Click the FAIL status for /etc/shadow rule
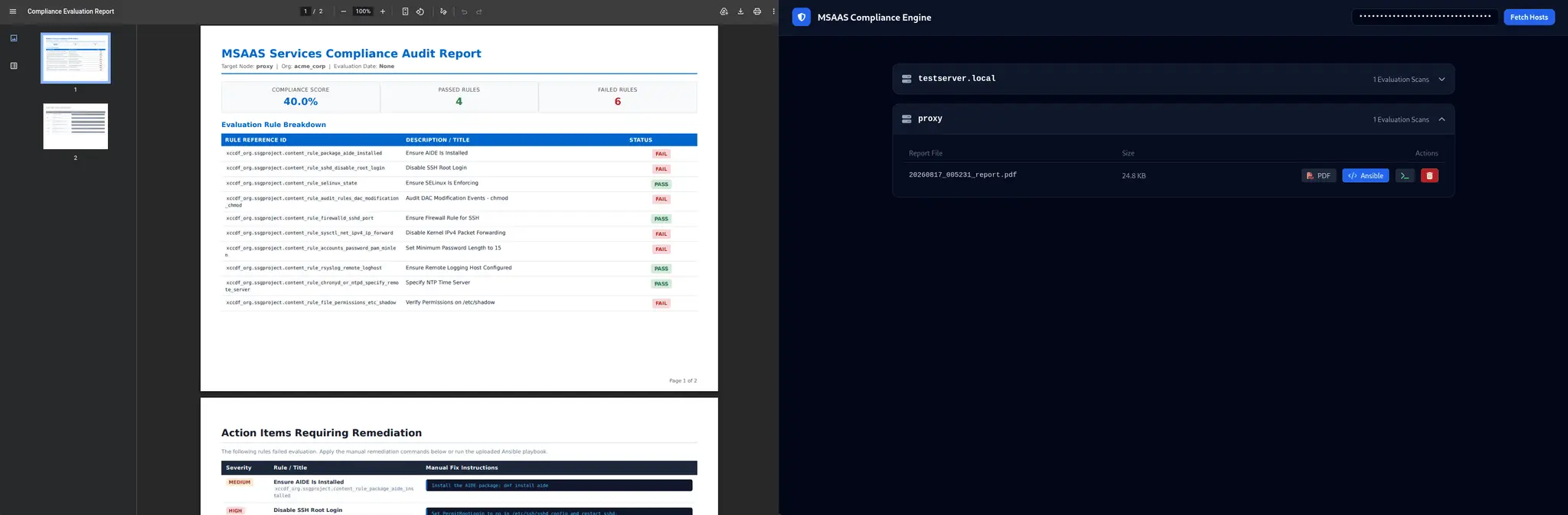Screen dimensions: 1568x515 (x=661, y=304)
